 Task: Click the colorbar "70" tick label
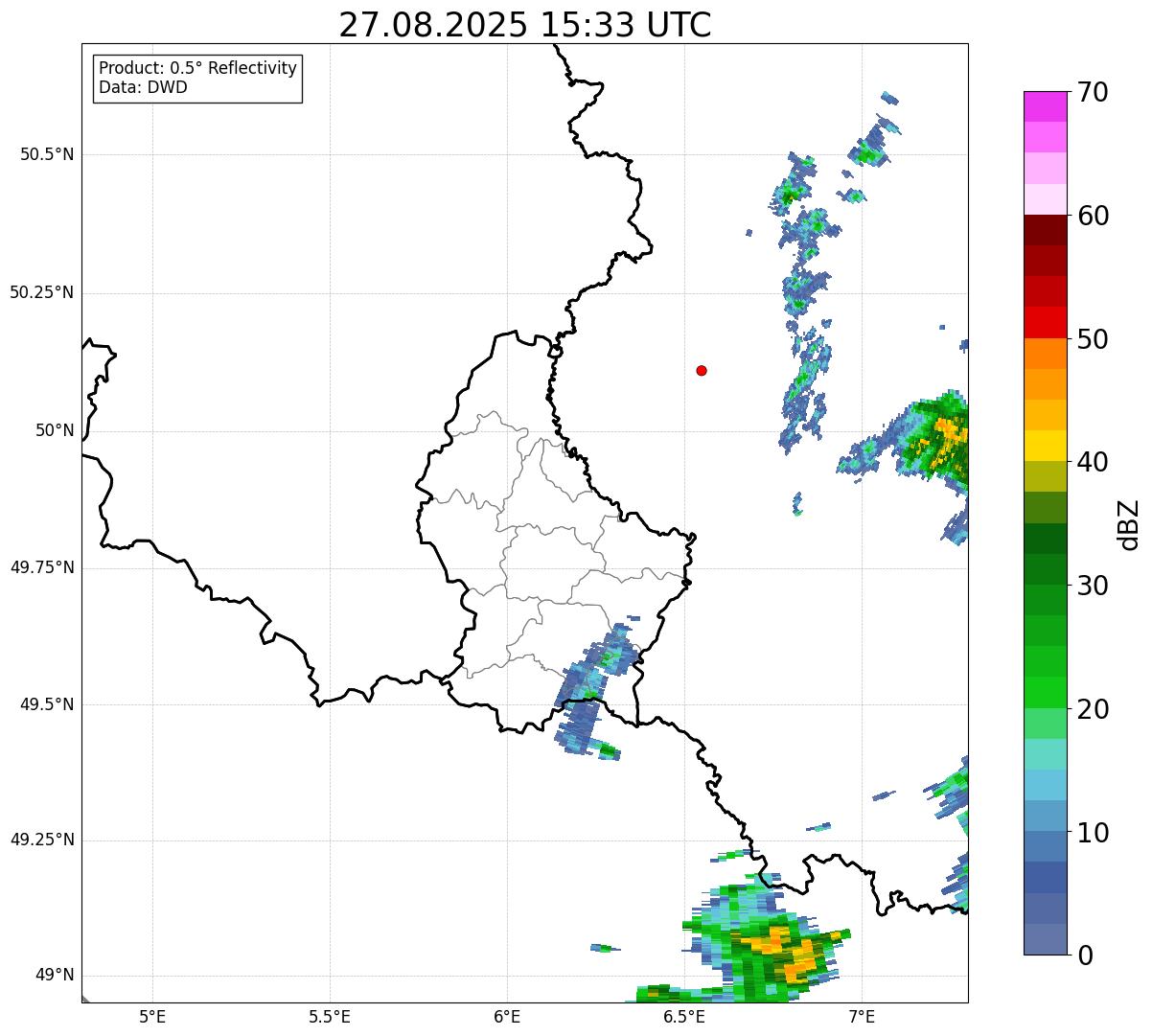(x=1093, y=92)
